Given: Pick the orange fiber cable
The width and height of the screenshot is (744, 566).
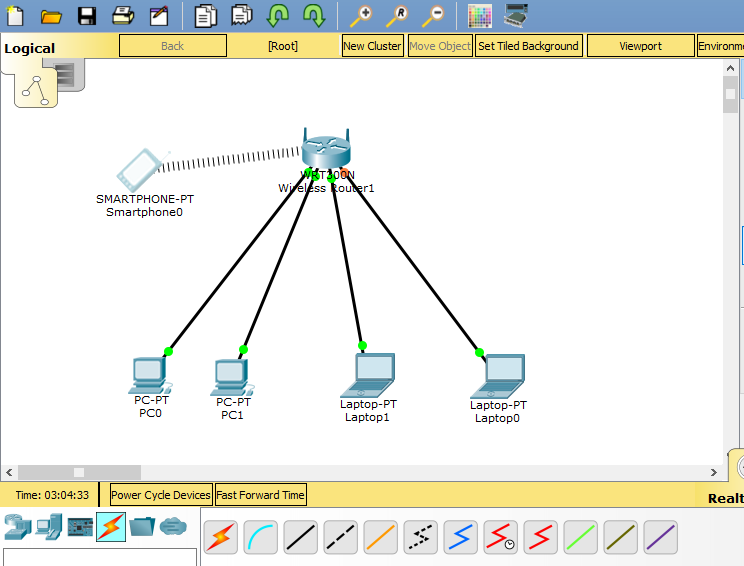Looking at the screenshot, I should click(x=381, y=537).
